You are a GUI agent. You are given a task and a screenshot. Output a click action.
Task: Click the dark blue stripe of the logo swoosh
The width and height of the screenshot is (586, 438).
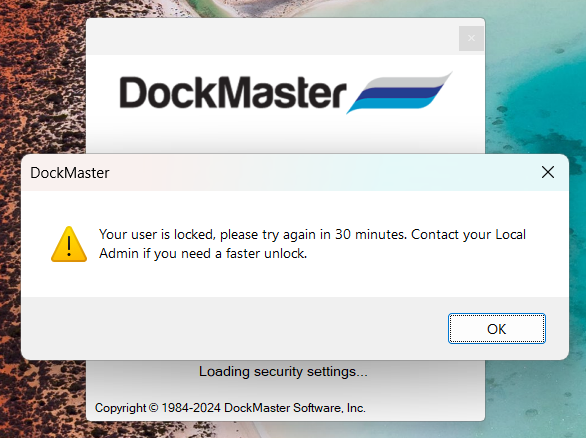[400, 92]
